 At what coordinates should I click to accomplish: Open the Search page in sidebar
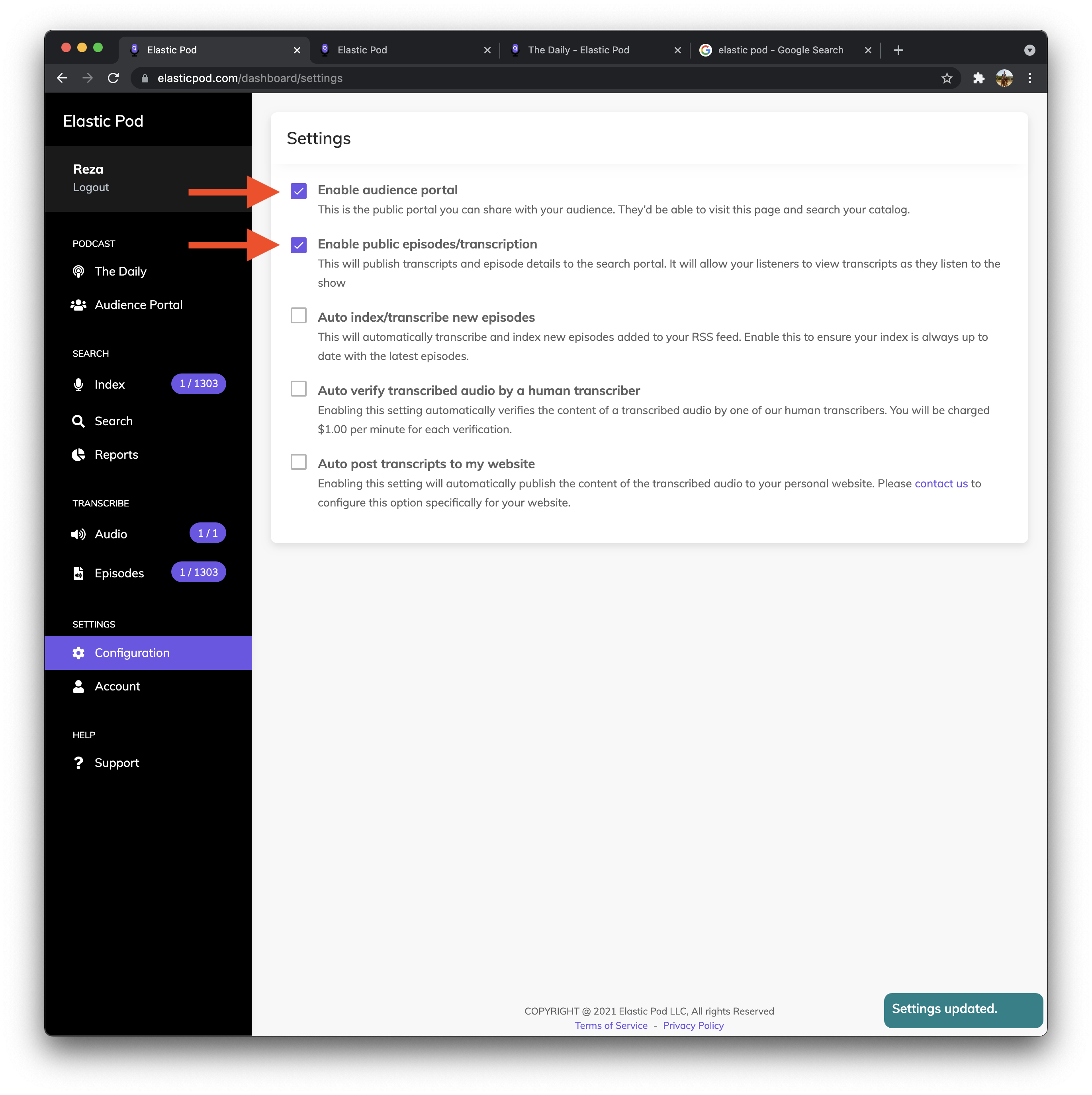click(x=114, y=421)
